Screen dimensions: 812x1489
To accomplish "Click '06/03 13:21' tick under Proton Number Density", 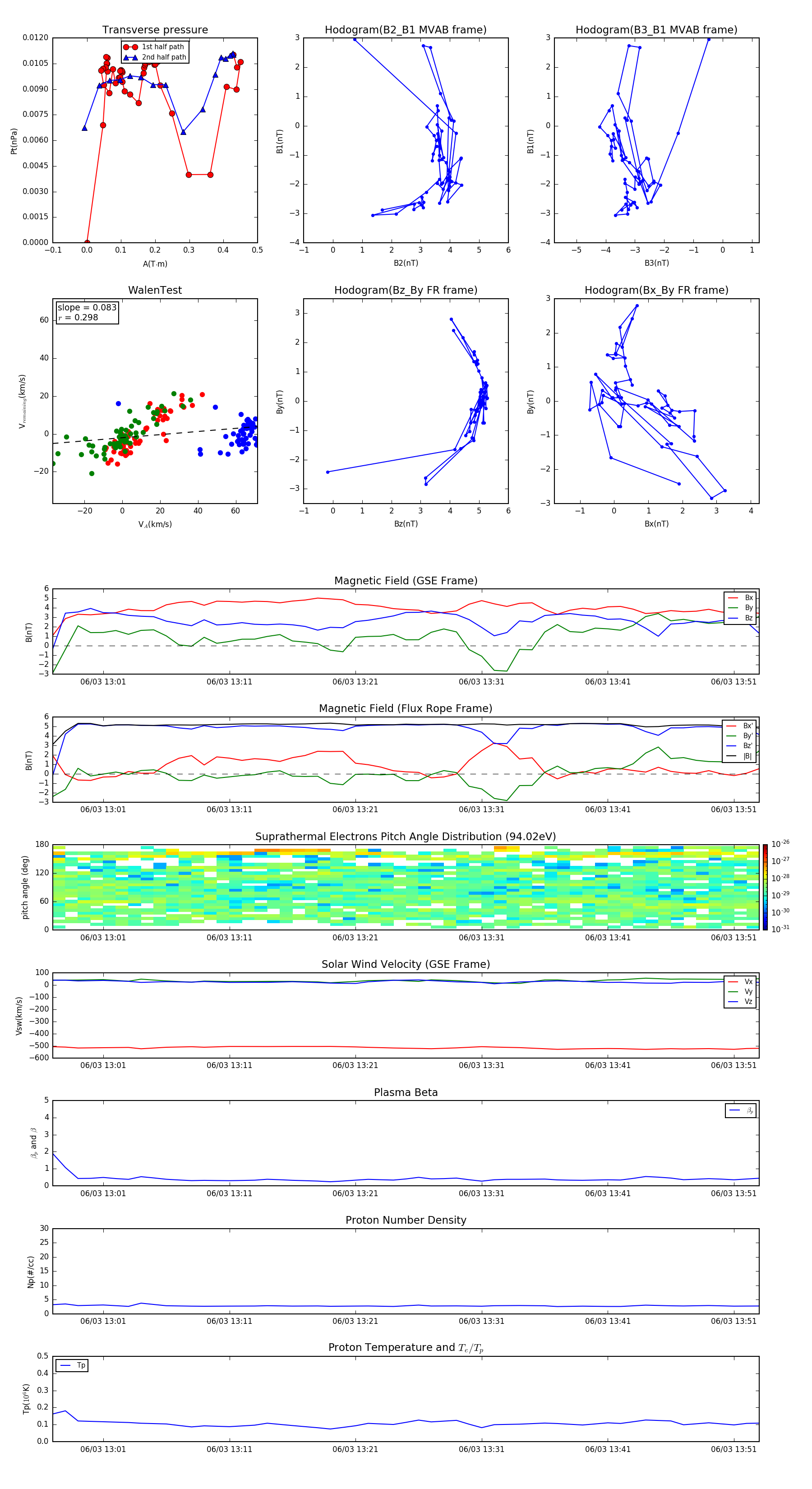I will [355, 1321].
